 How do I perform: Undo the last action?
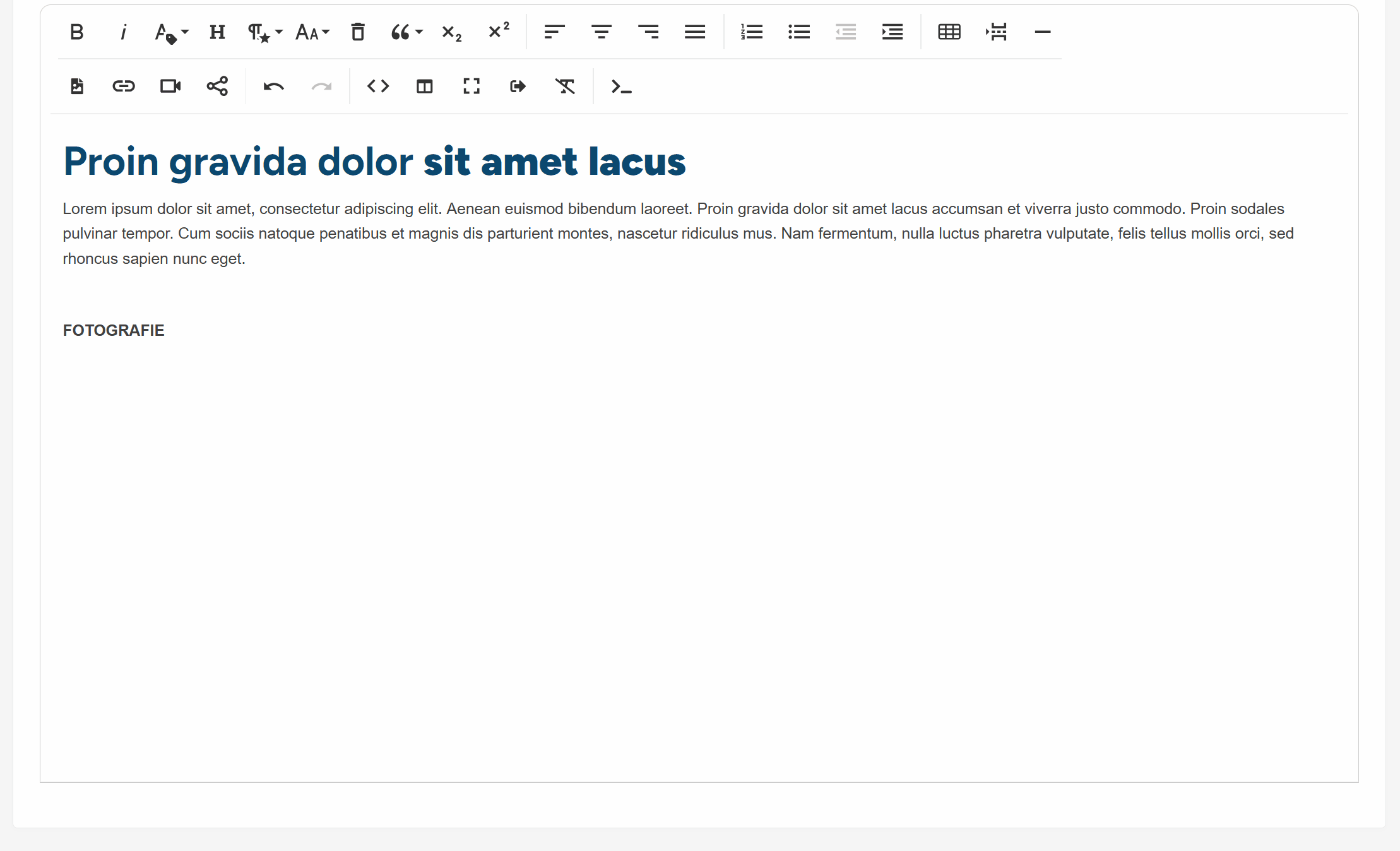click(x=273, y=86)
